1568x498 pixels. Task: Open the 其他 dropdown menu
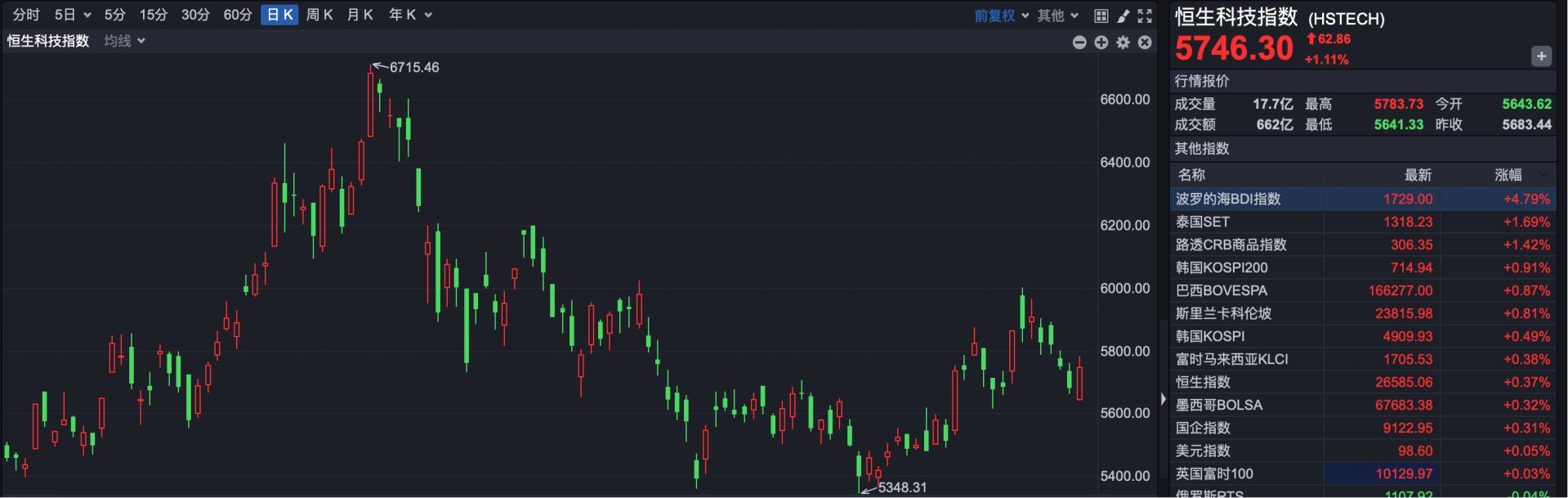(1057, 16)
